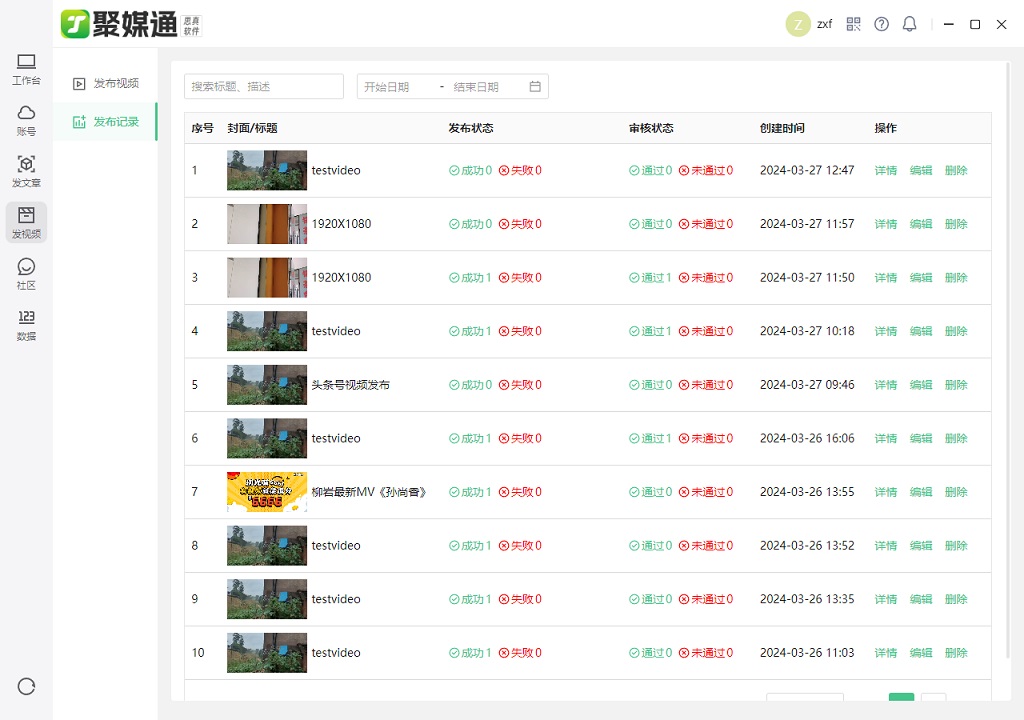Edit the 1920X1080 record via 编辑
1024x720 pixels.
point(920,224)
